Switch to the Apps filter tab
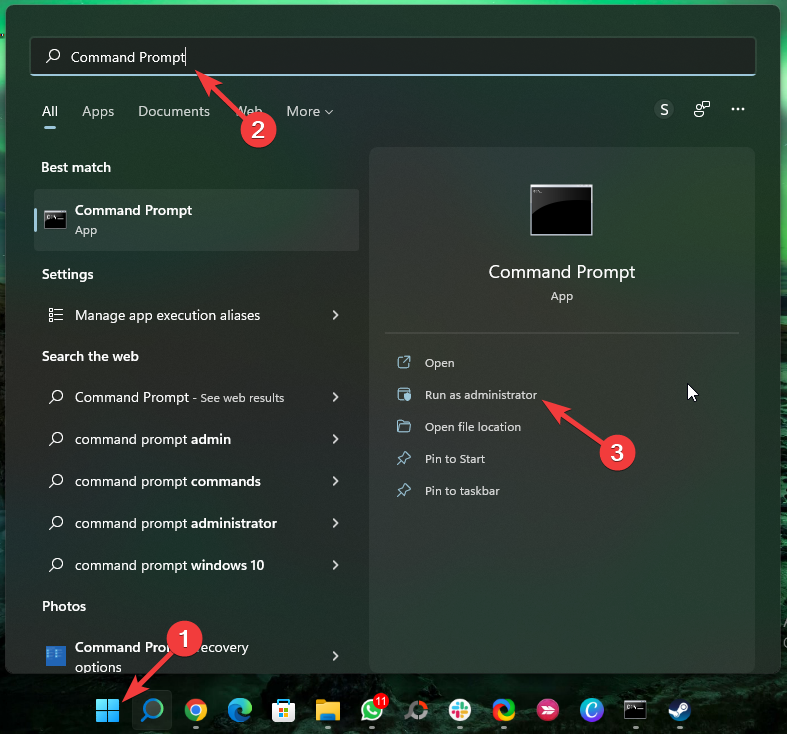 coord(98,111)
